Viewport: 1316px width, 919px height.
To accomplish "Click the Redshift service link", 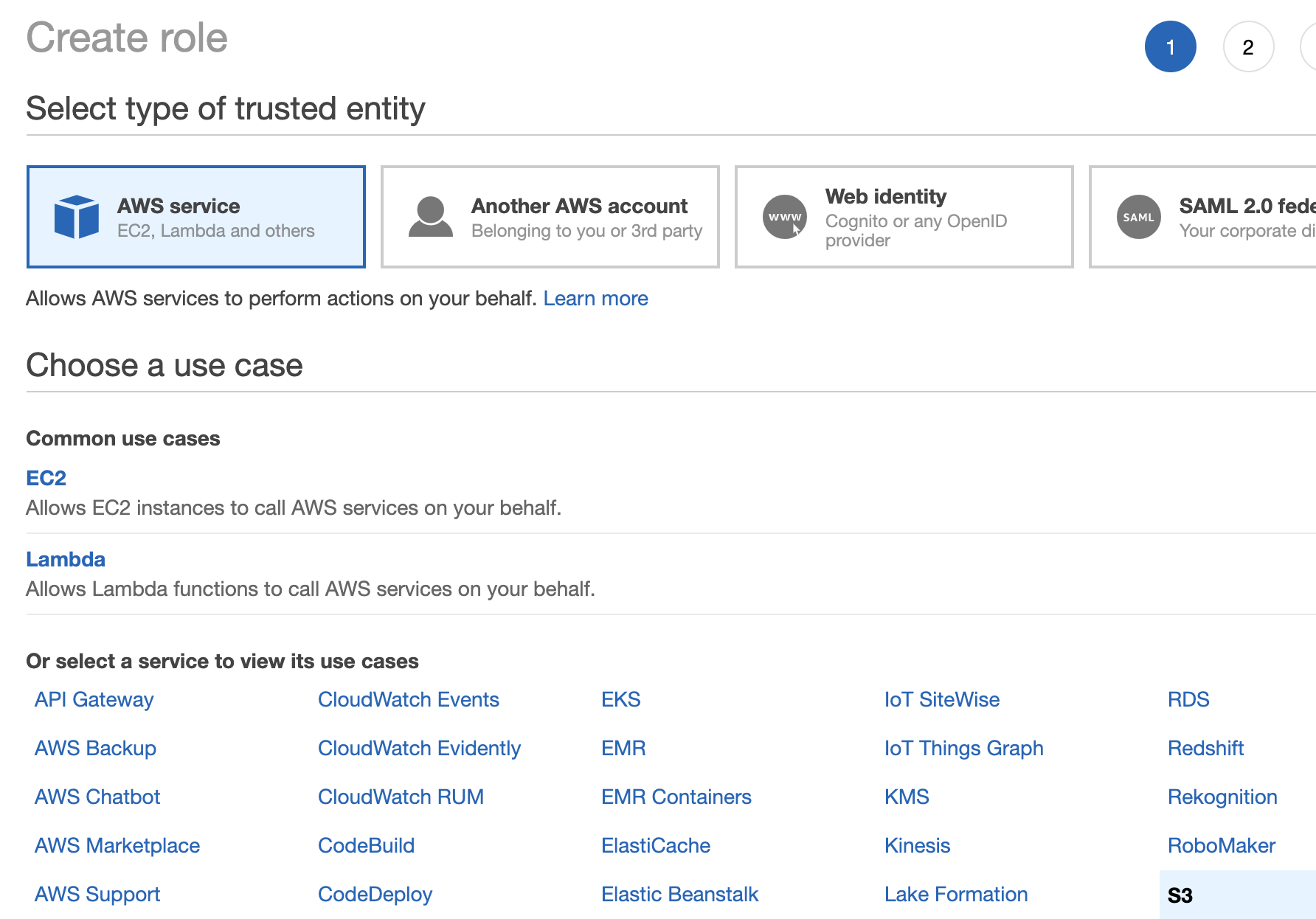I will click(1206, 748).
